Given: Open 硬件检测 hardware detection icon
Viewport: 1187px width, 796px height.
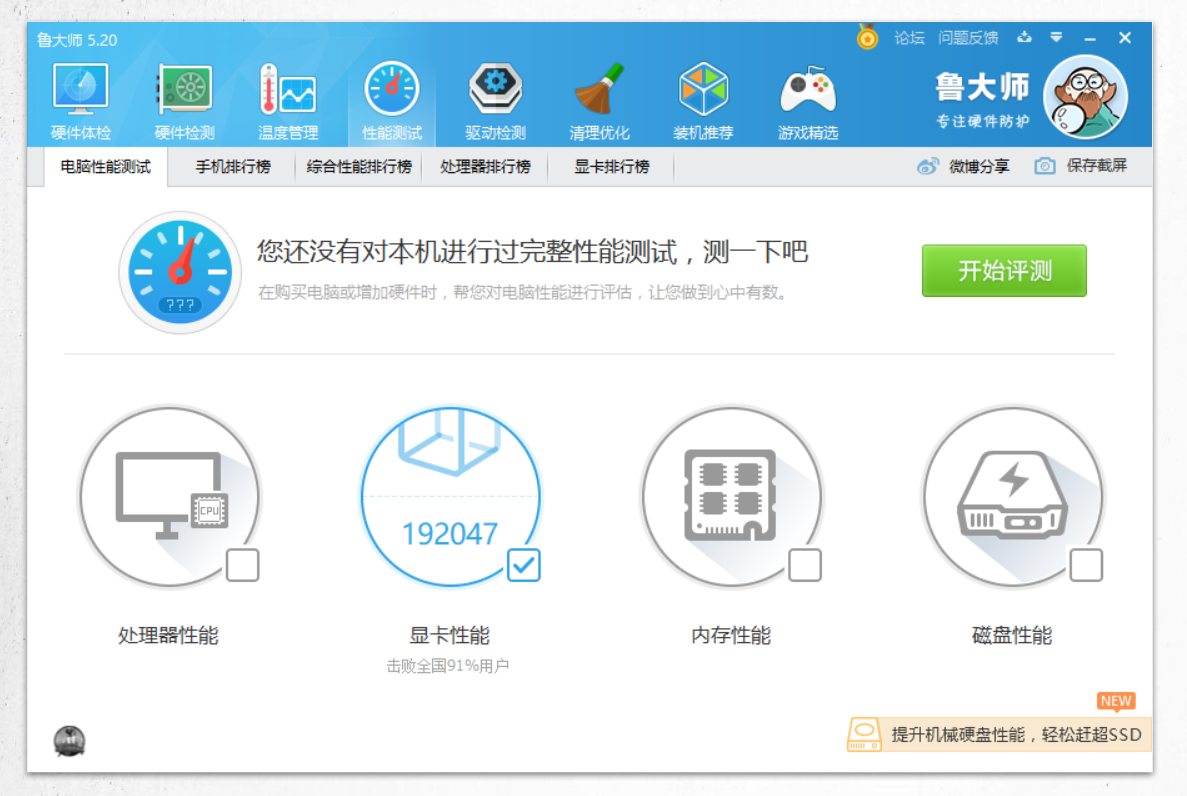Looking at the screenshot, I should (185, 91).
